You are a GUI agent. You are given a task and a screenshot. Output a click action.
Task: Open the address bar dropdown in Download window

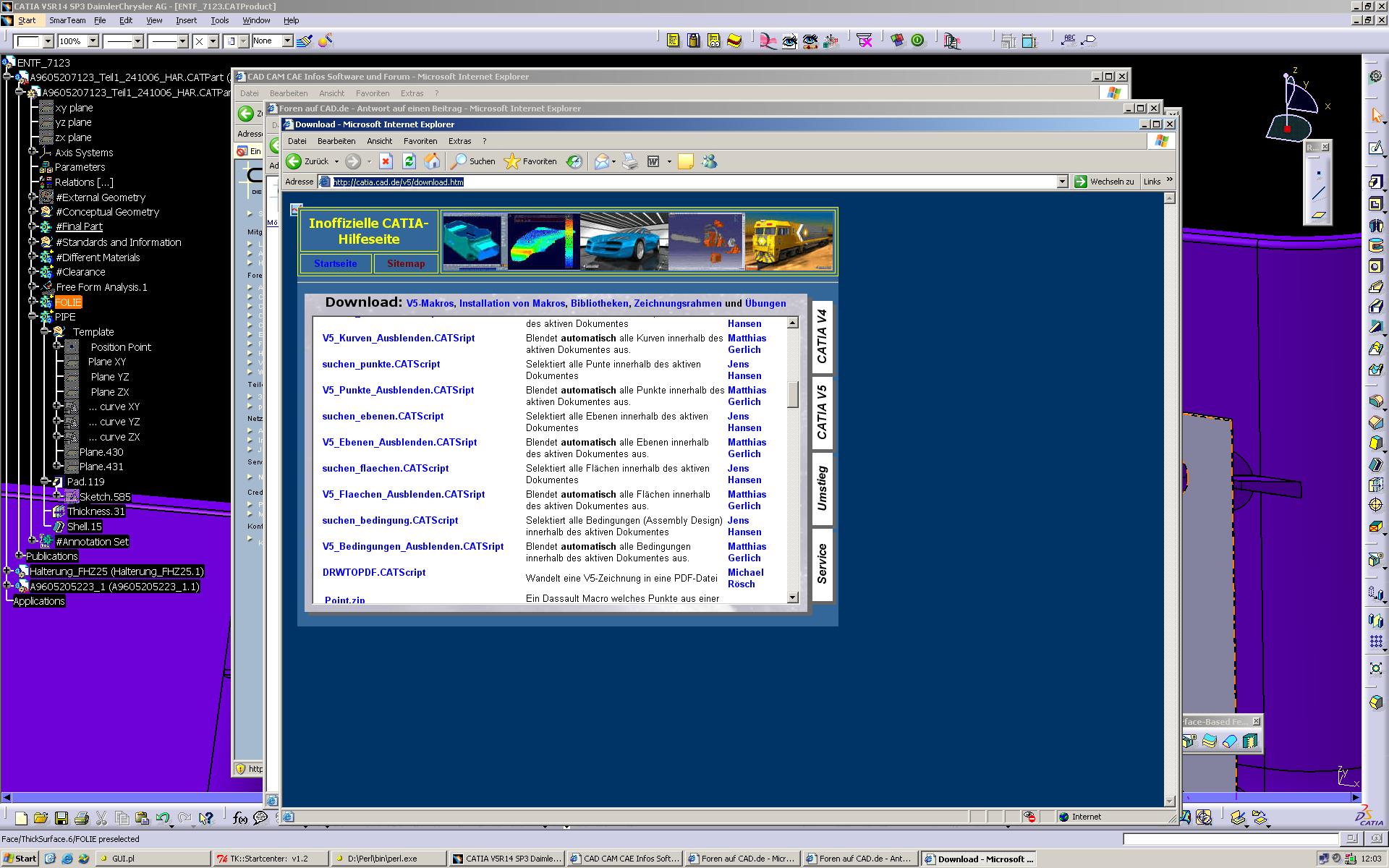[1062, 182]
